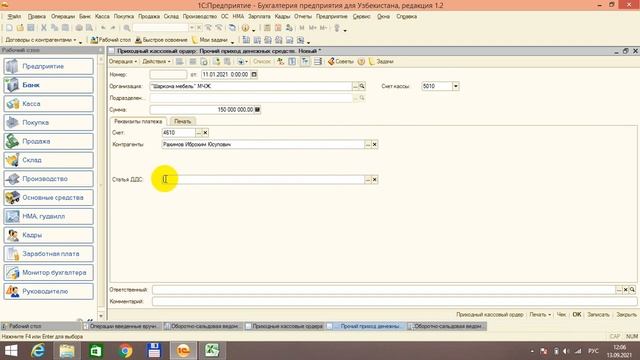The width and height of the screenshot is (640, 360).
Task: Open Статья ДДС selection ellipsis button
Action: 368,180
